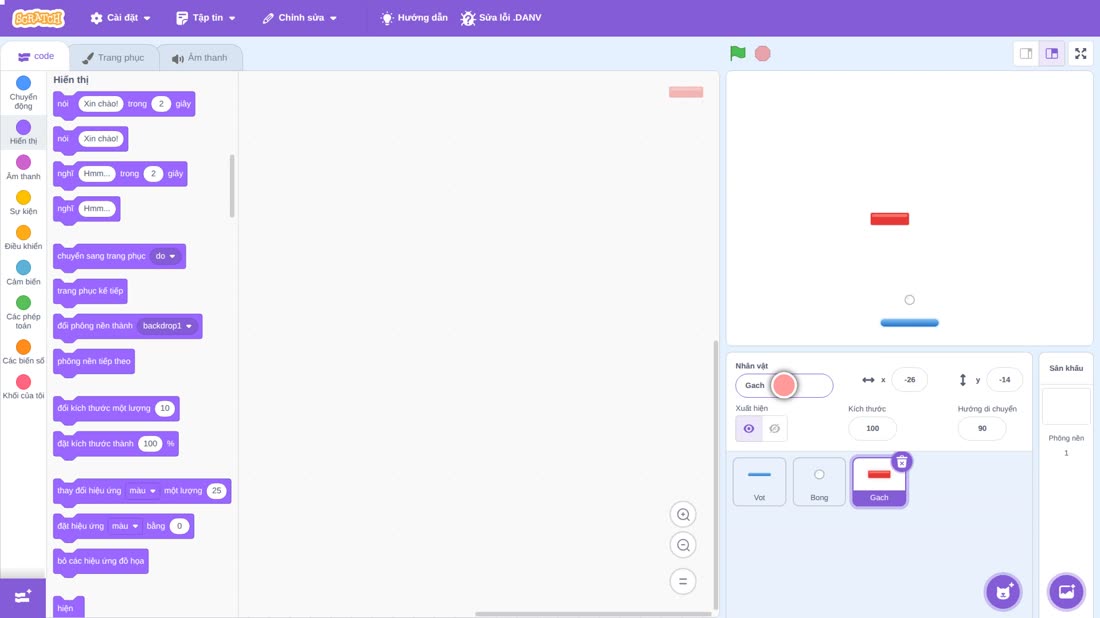Screen dimensions: 1100x618
Task: Open the Hướng dẫn tutorials
Action: click(414, 18)
